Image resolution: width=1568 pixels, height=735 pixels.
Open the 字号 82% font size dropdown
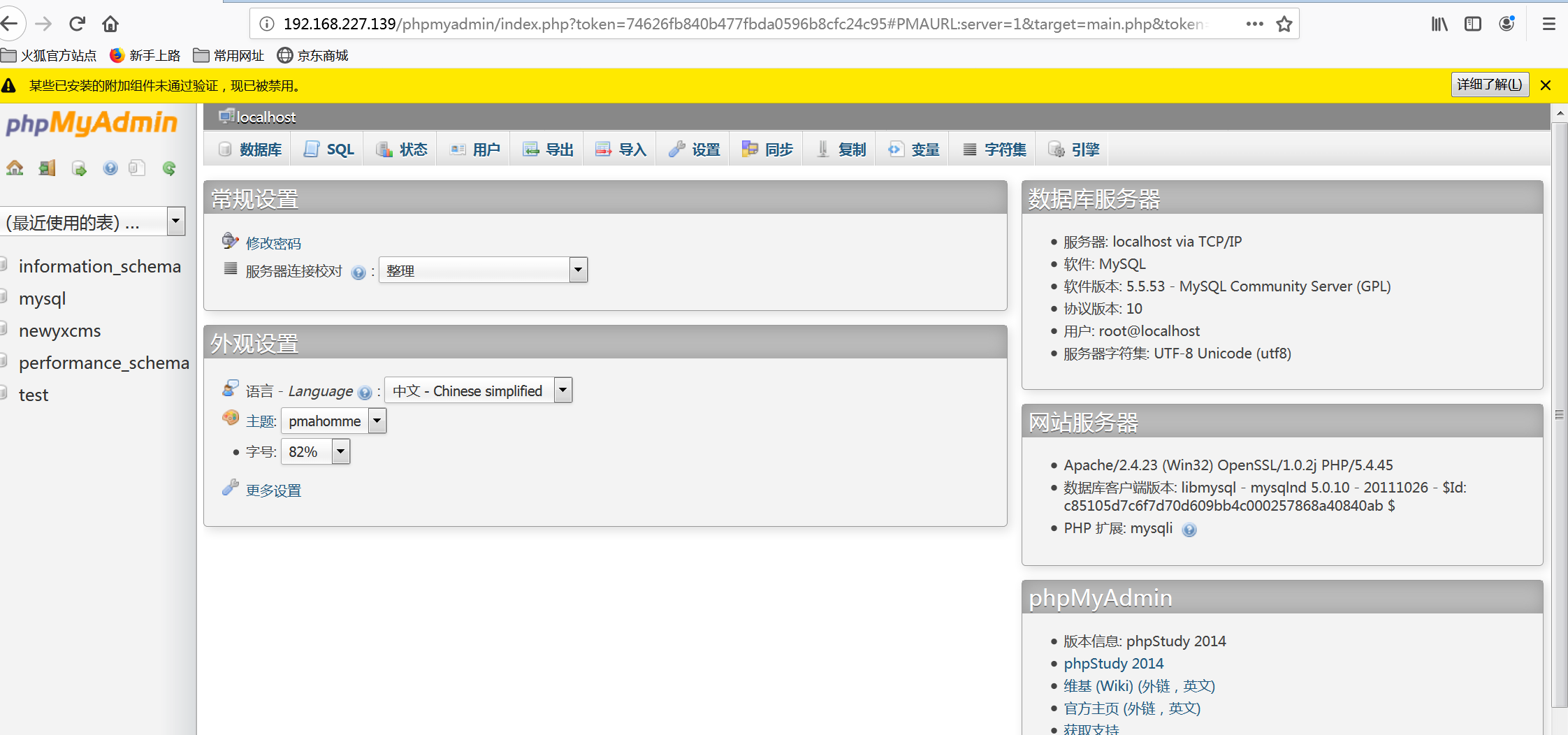(340, 451)
